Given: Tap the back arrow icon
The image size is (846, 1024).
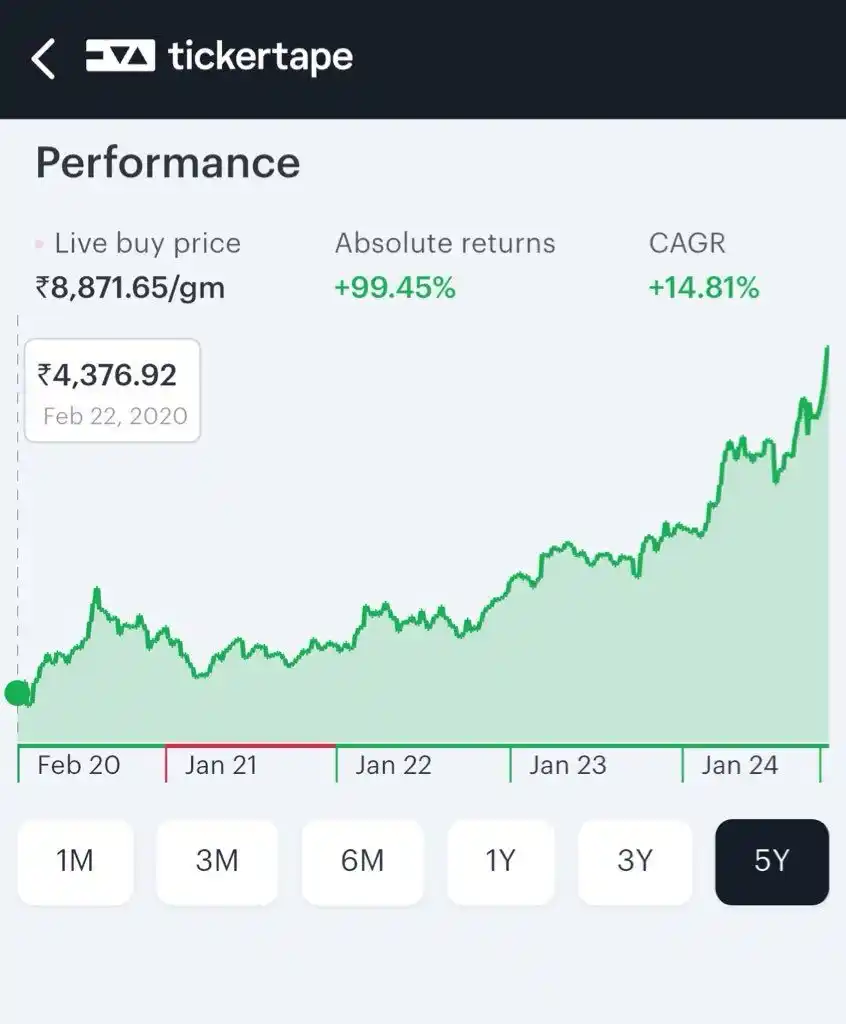Looking at the screenshot, I should (x=43, y=59).
